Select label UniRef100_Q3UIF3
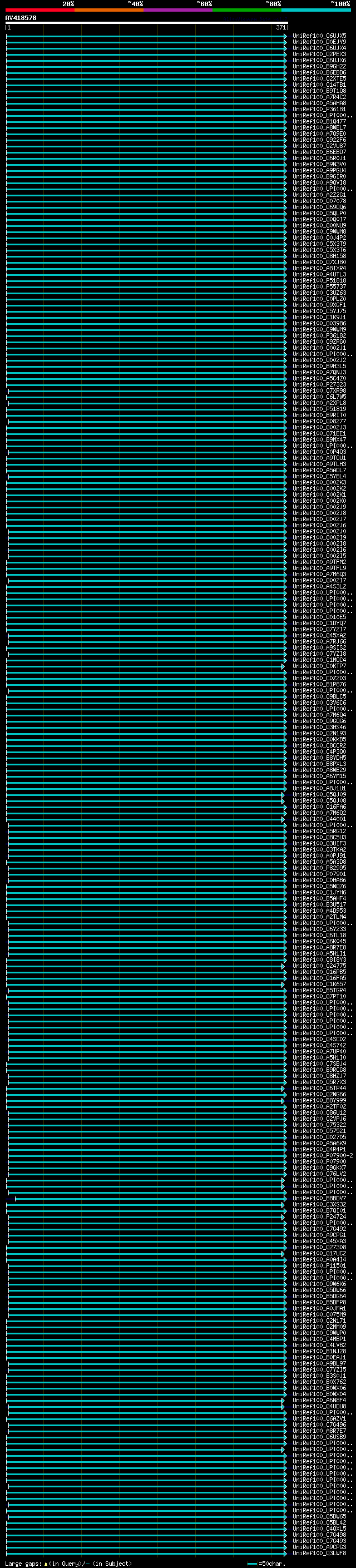Screen dimensions: 356x1568 pyautogui.click(x=319, y=844)
